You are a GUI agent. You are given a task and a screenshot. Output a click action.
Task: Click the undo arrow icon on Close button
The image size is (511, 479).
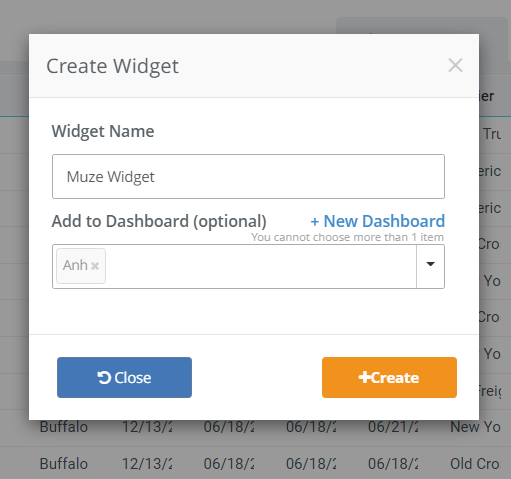point(104,378)
